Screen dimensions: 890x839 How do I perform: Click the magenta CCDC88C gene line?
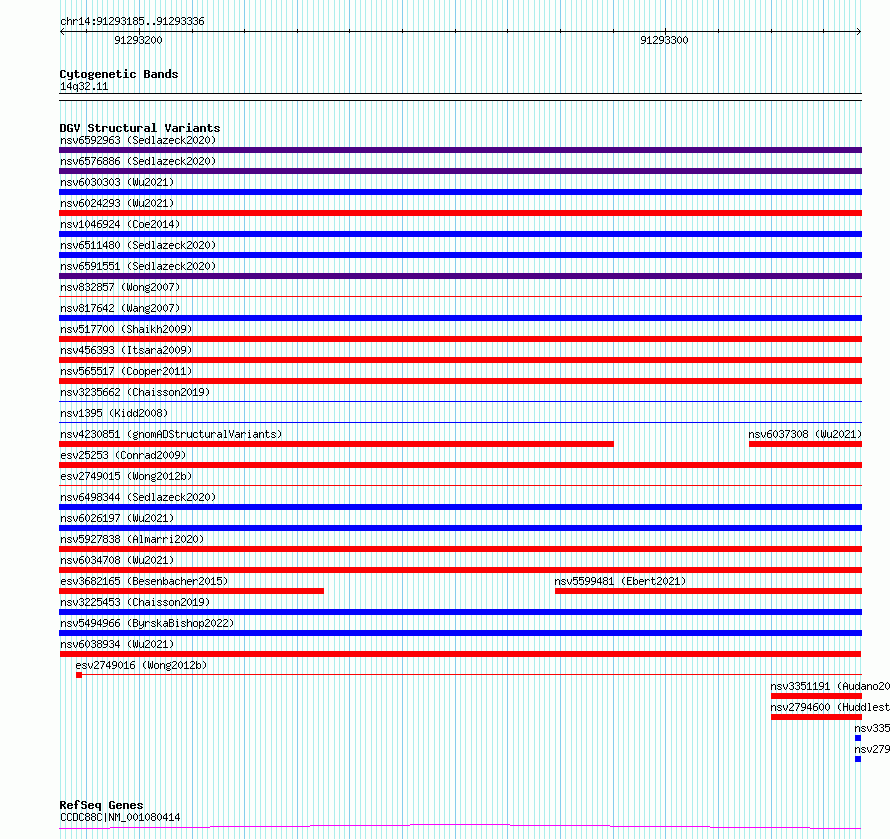coord(460,827)
